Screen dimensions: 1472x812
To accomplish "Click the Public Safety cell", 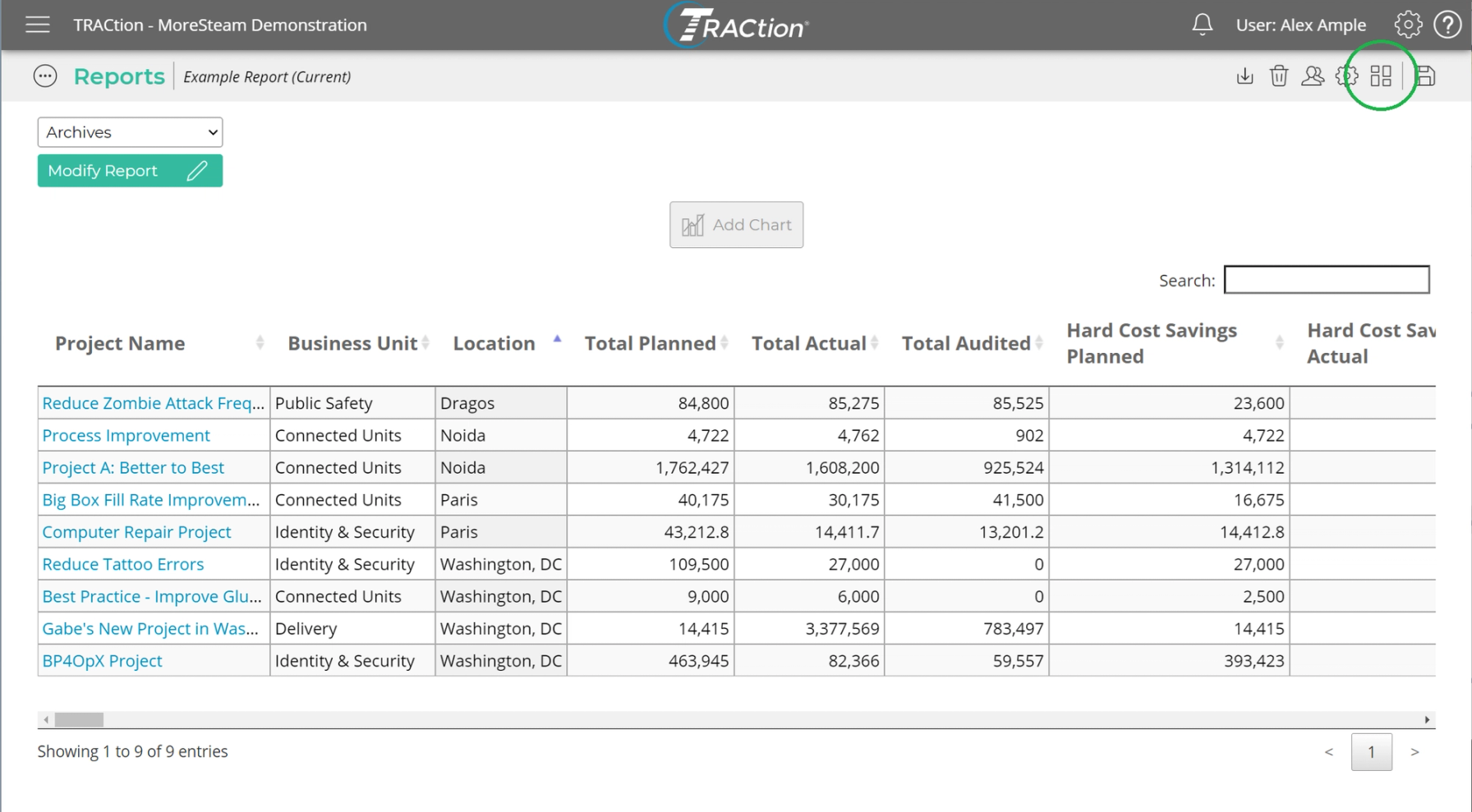I will tap(352, 403).
